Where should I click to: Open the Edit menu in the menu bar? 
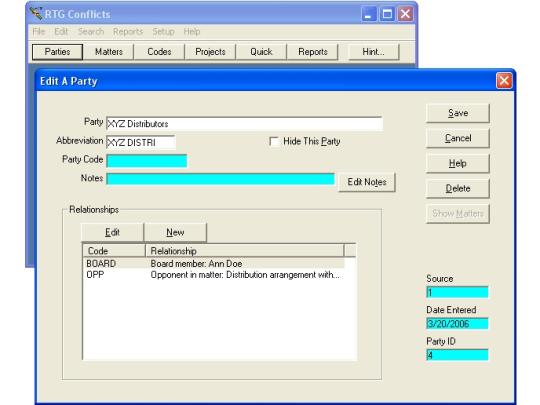(x=61, y=32)
